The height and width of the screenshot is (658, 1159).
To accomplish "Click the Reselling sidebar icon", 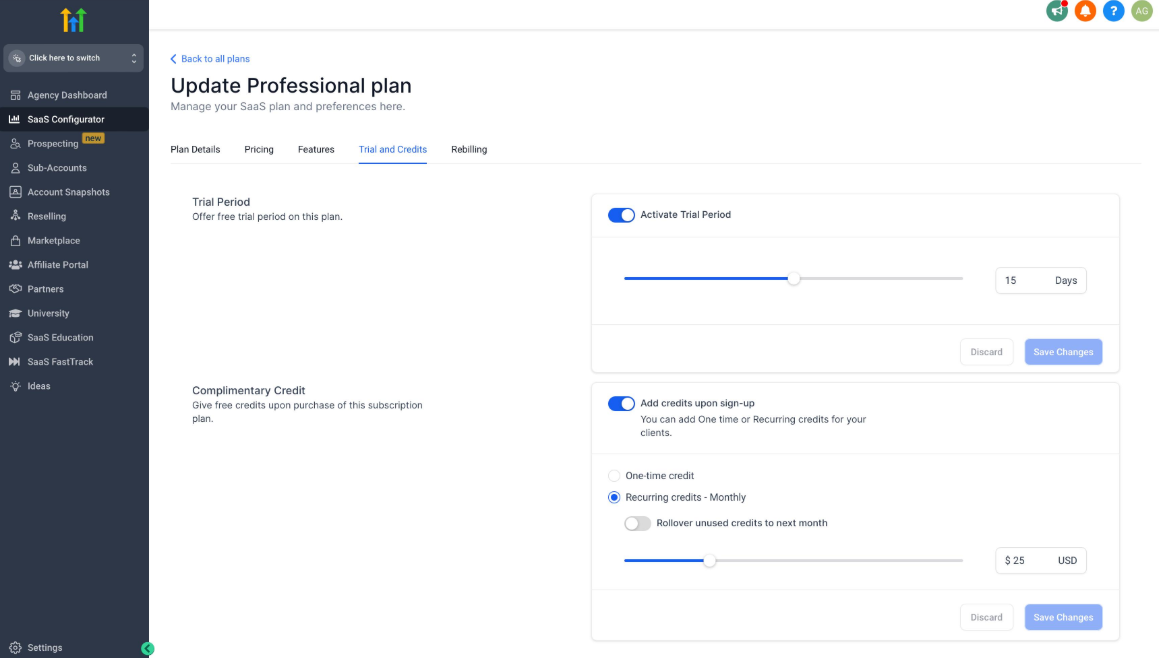I will click(x=15, y=216).
